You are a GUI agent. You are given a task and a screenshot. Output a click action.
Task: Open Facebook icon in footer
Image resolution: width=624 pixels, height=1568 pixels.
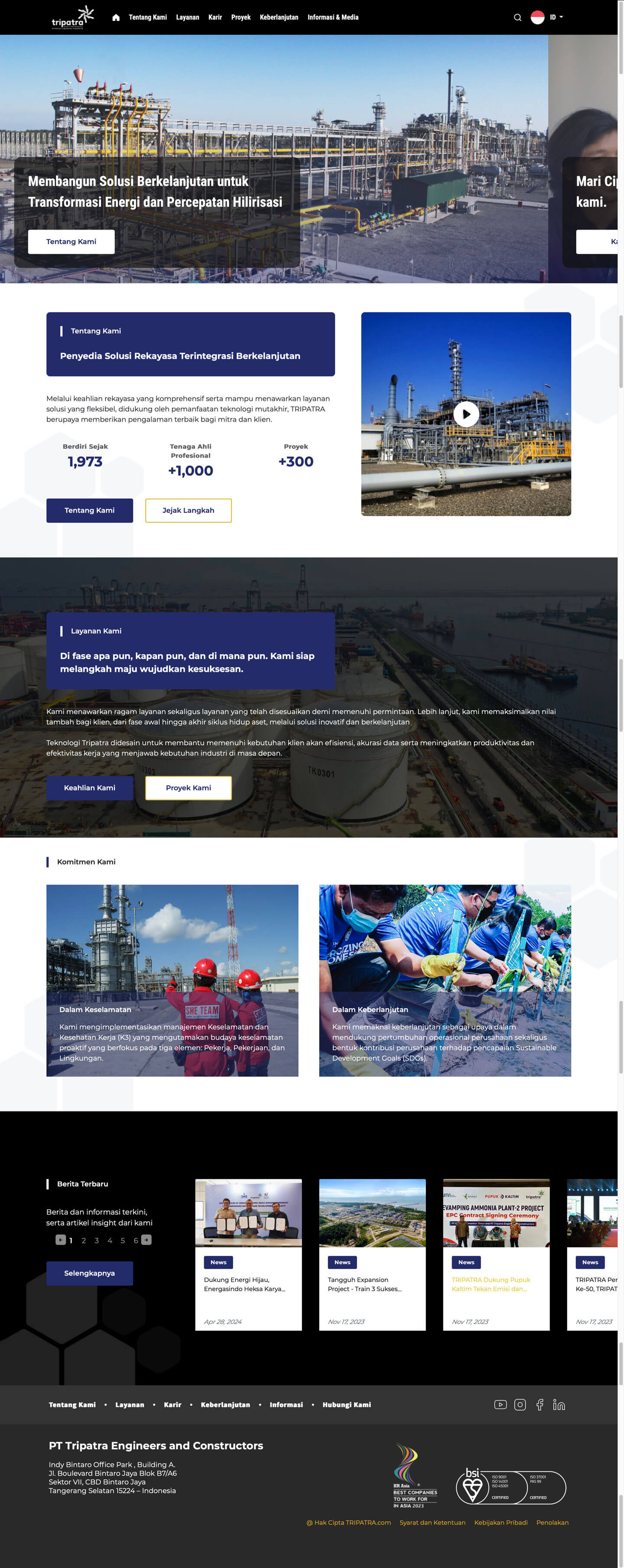tap(539, 1405)
